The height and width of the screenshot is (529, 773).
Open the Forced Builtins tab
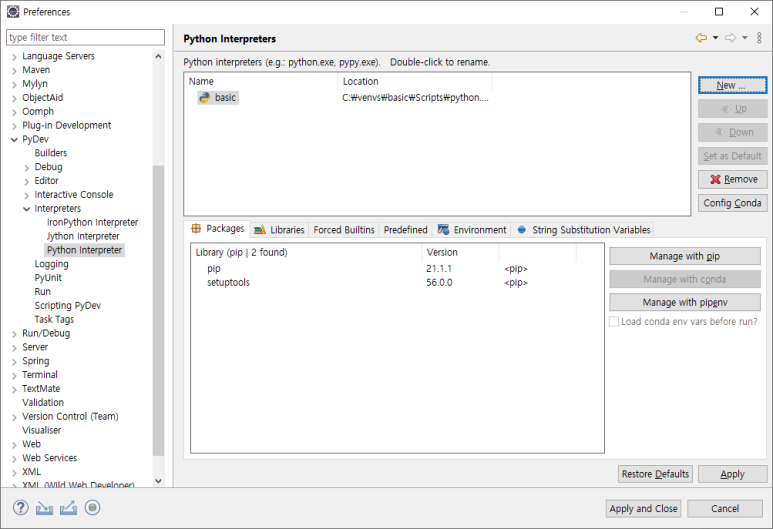(x=344, y=230)
